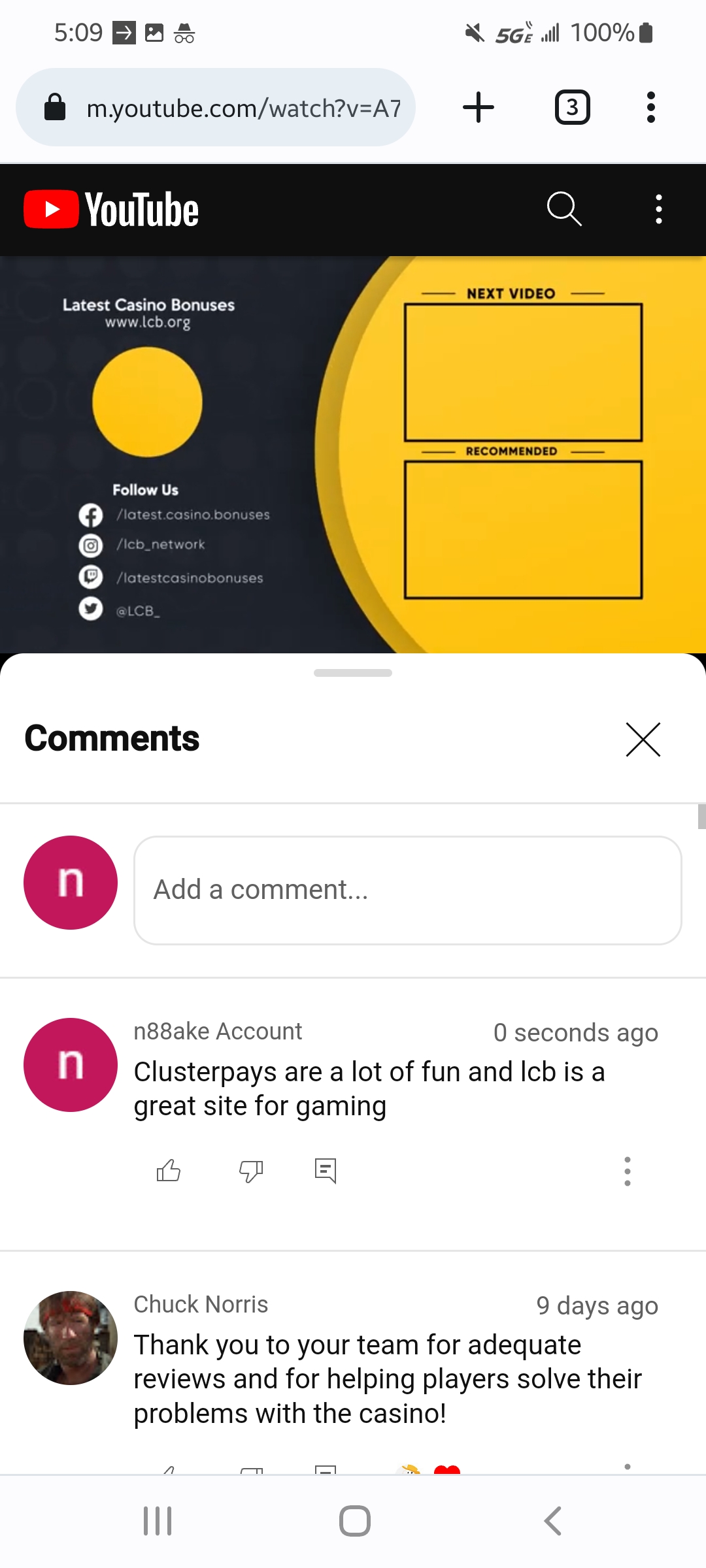Close the Comments panel
This screenshot has height=1568, width=706.
click(x=643, y=740)
